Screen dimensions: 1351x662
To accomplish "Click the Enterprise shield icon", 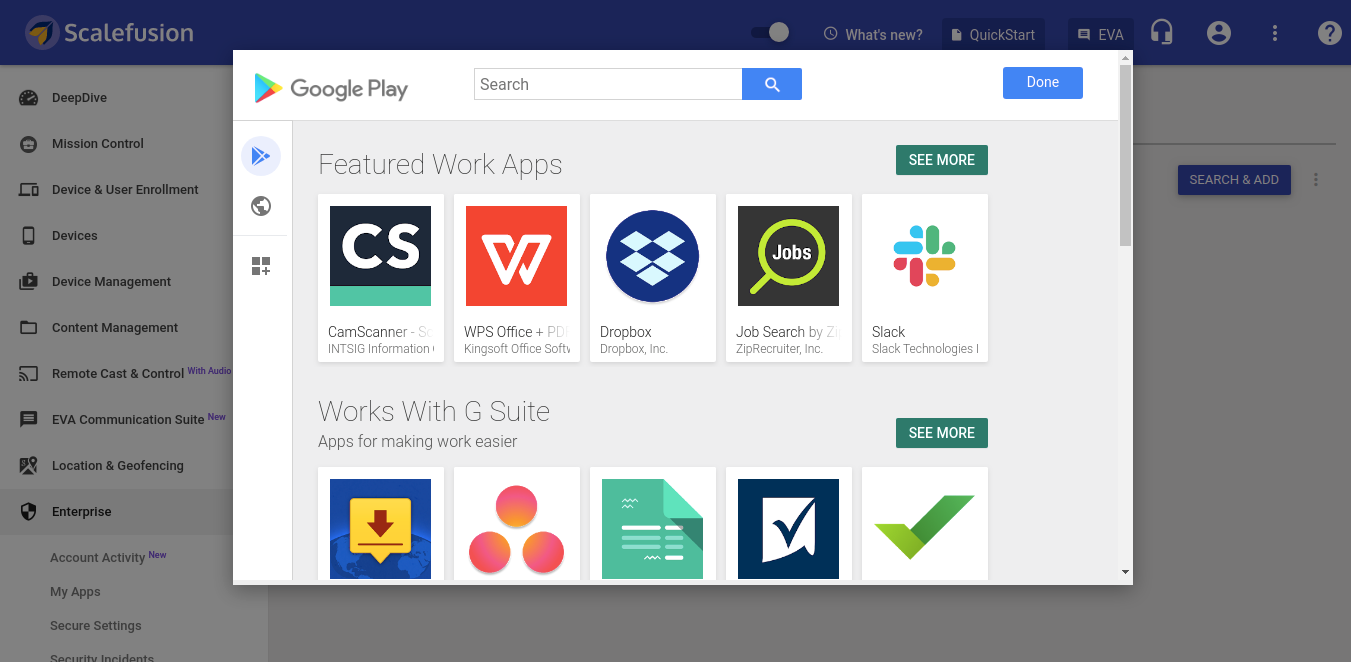I will pyautogui.click(x=29, y=512).
